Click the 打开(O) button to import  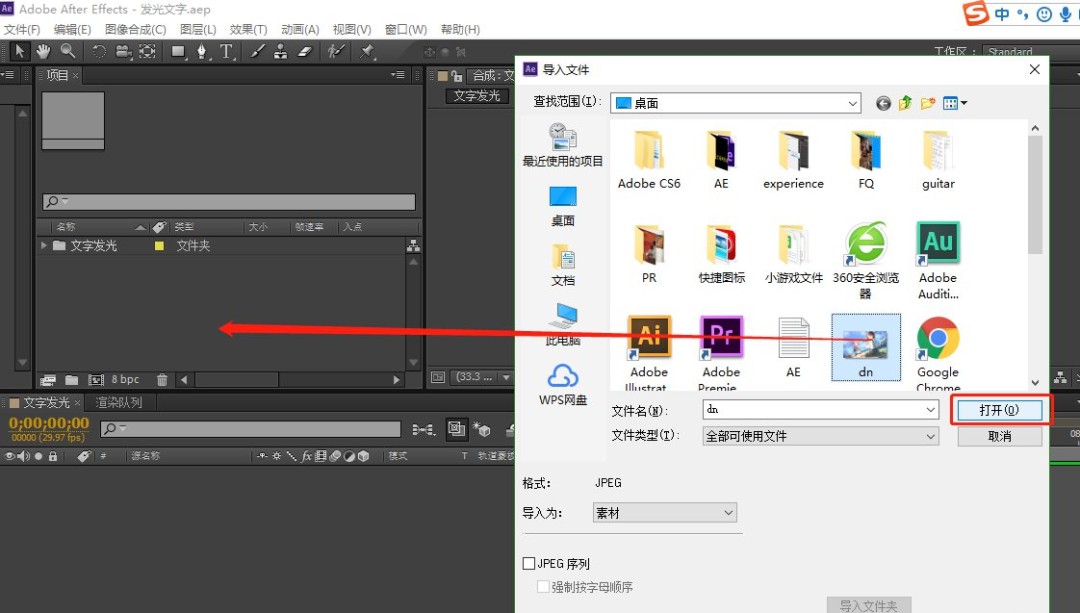997,410
